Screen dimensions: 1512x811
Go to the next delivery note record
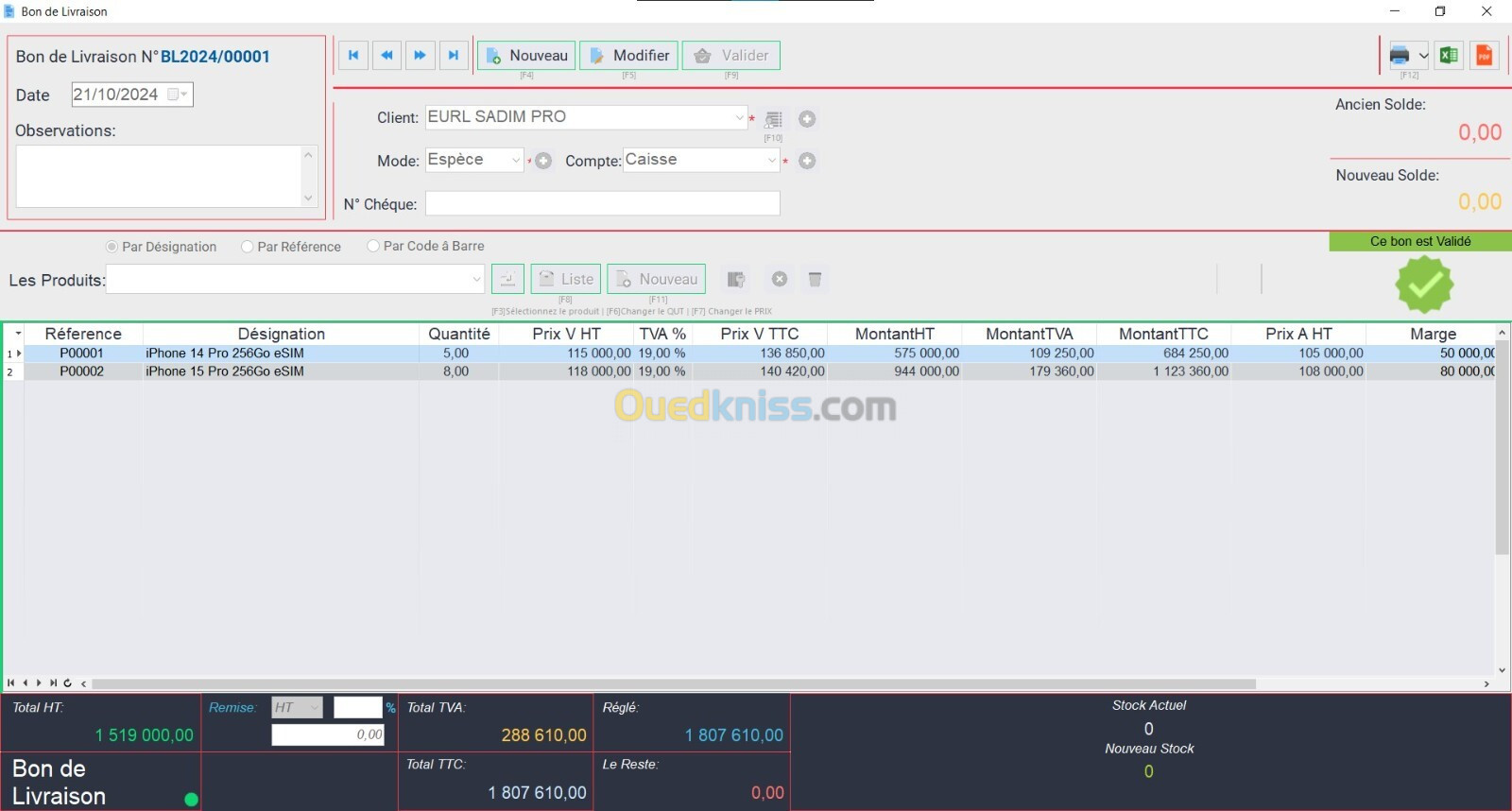[x=420, y=55]
